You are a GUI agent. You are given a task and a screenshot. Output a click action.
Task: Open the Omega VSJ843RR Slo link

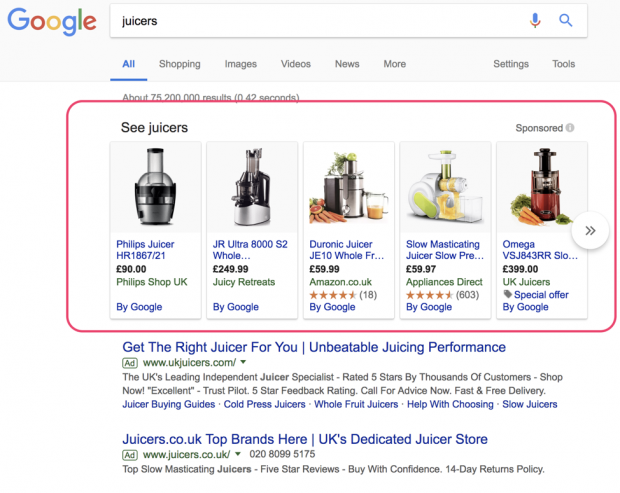540,250
